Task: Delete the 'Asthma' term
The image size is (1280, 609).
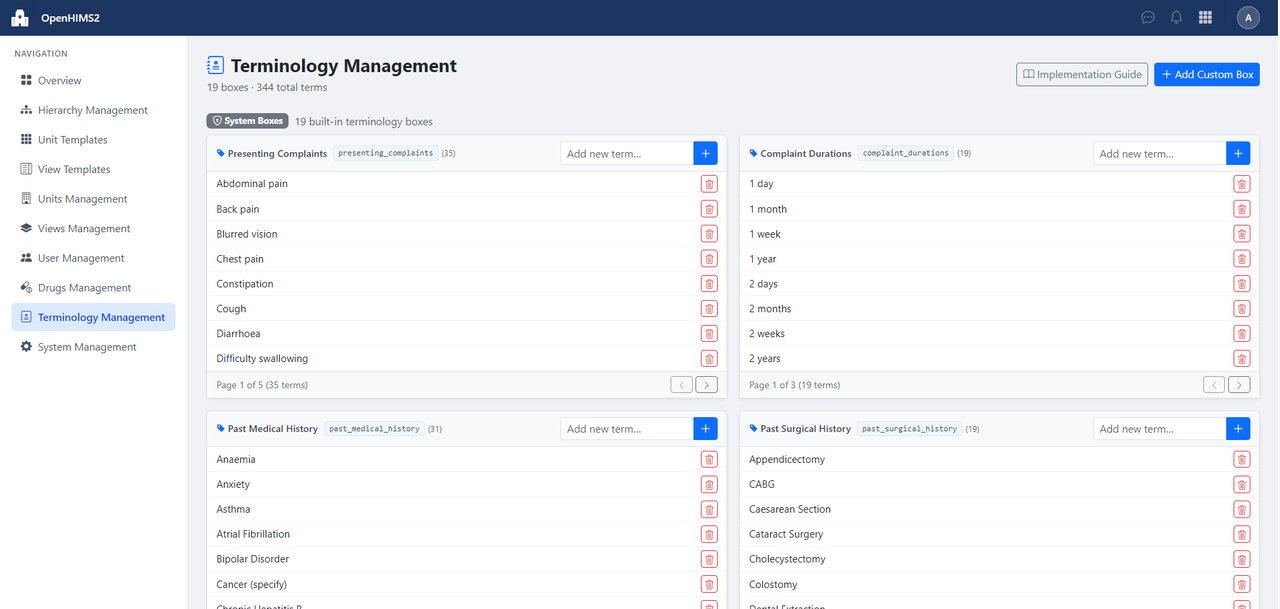Action: click(x=709, y=510)
